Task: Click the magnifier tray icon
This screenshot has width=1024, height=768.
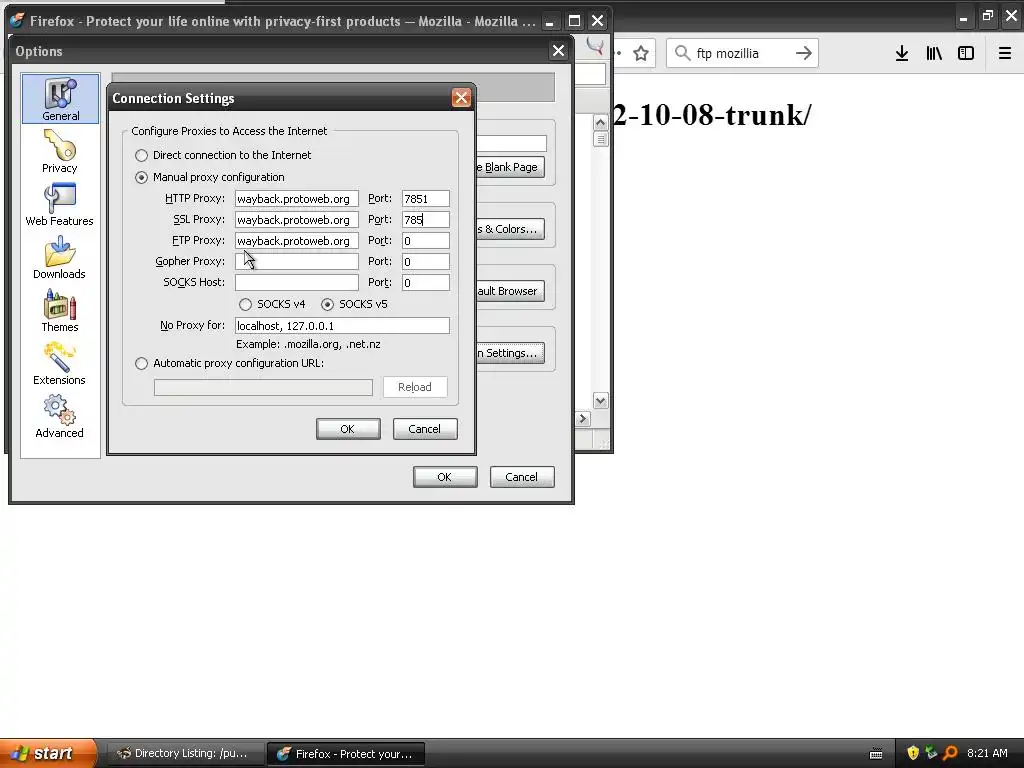Action: pos(950,753)
